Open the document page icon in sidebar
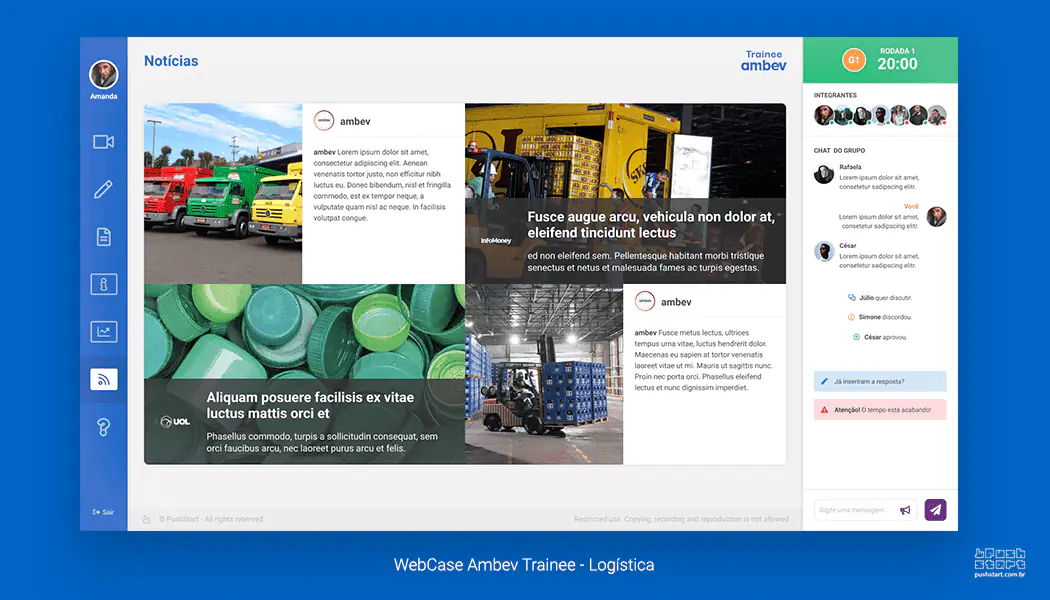Image resolution: width=1050 pixels, height=600 pixels. tap(103, 237)
